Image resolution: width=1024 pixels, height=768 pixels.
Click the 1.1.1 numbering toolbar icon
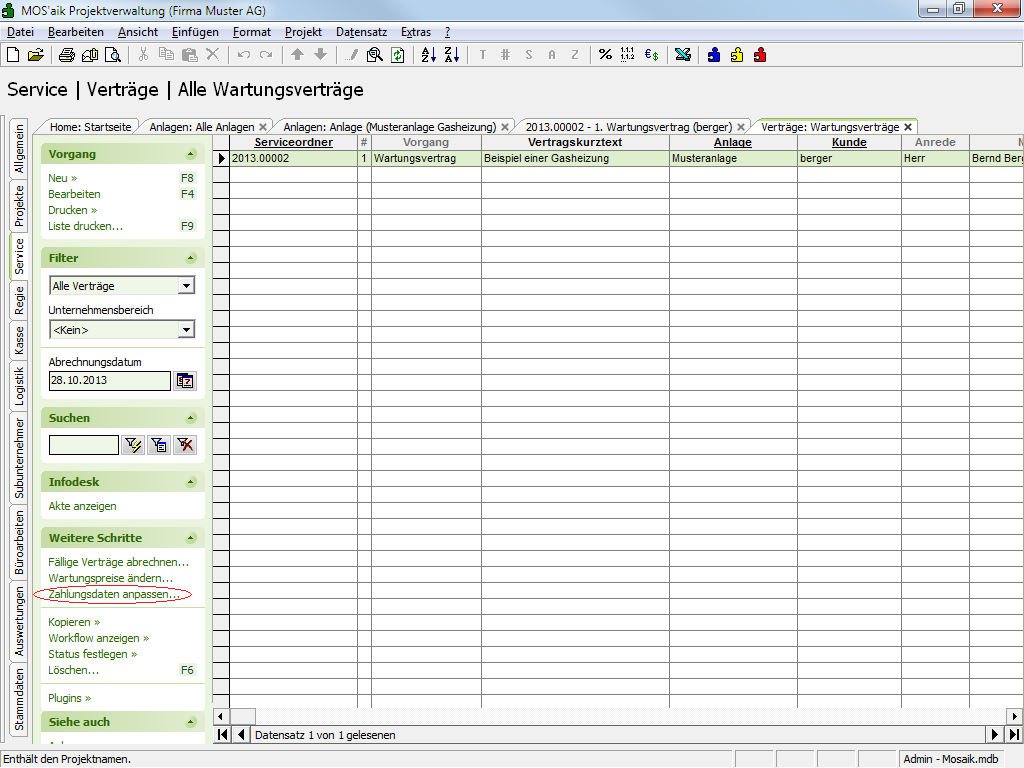pyautogui.click(x=628, y=55)
